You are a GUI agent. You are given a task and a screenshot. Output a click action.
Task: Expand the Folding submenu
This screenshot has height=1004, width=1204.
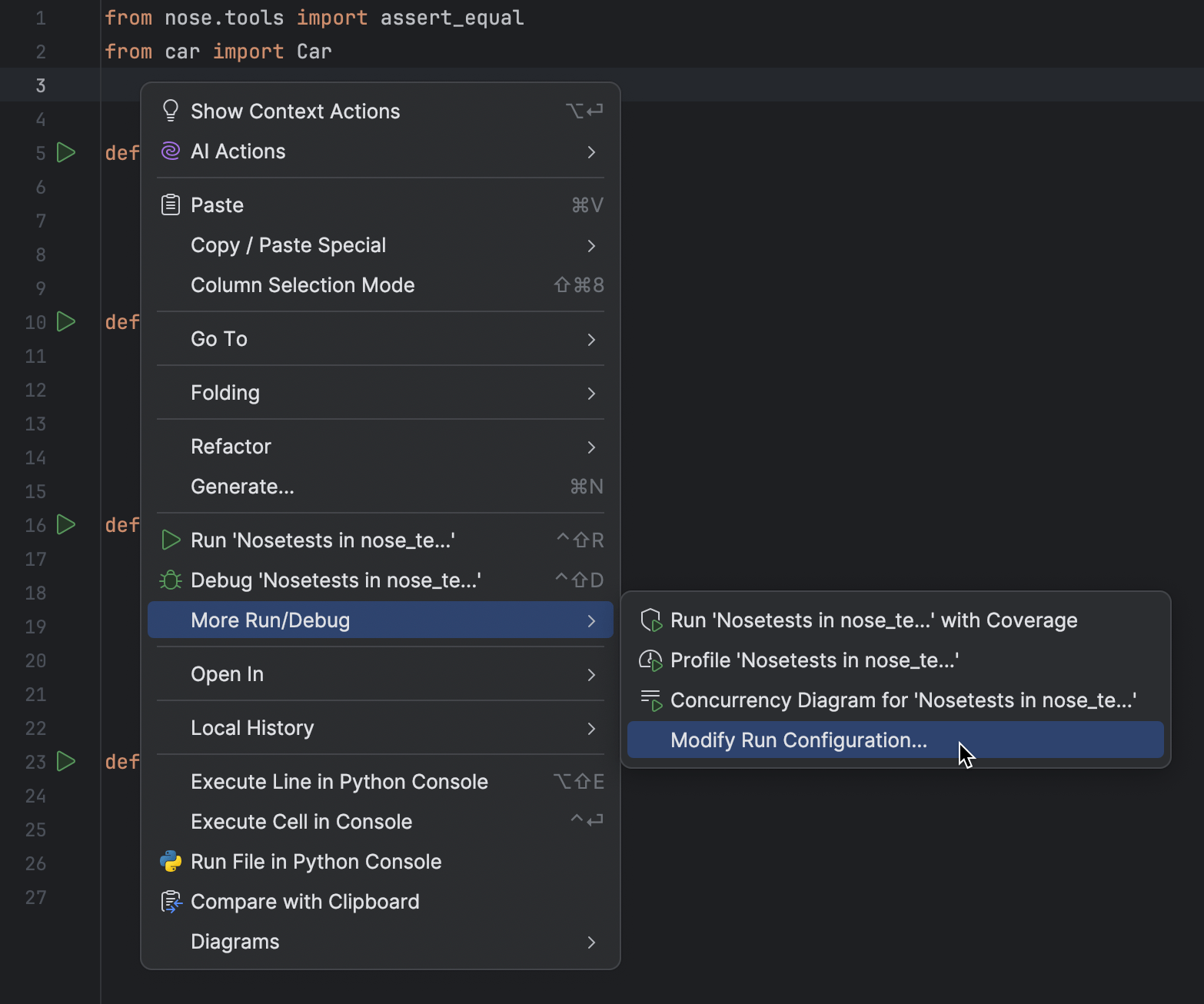pos(225,392)
